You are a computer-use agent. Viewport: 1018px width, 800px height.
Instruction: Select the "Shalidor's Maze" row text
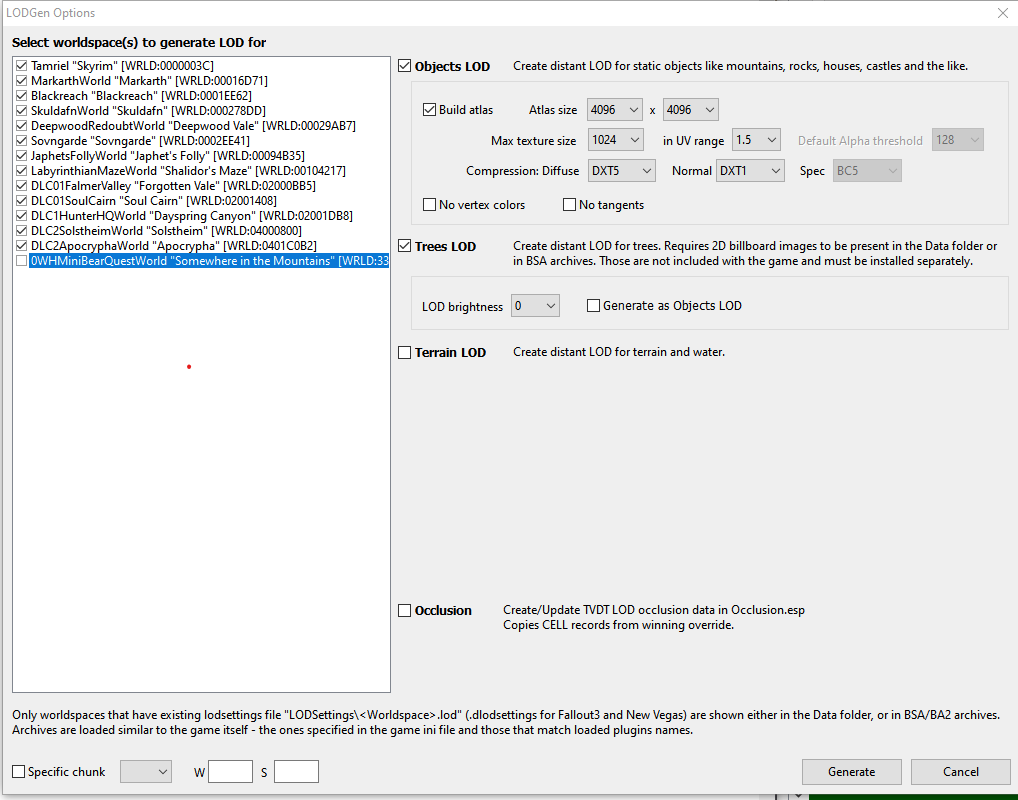188,170
